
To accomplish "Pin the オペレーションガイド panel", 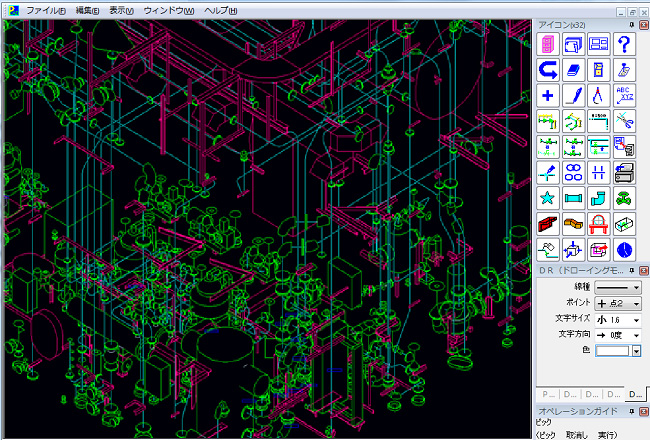I will click(631, 411).
